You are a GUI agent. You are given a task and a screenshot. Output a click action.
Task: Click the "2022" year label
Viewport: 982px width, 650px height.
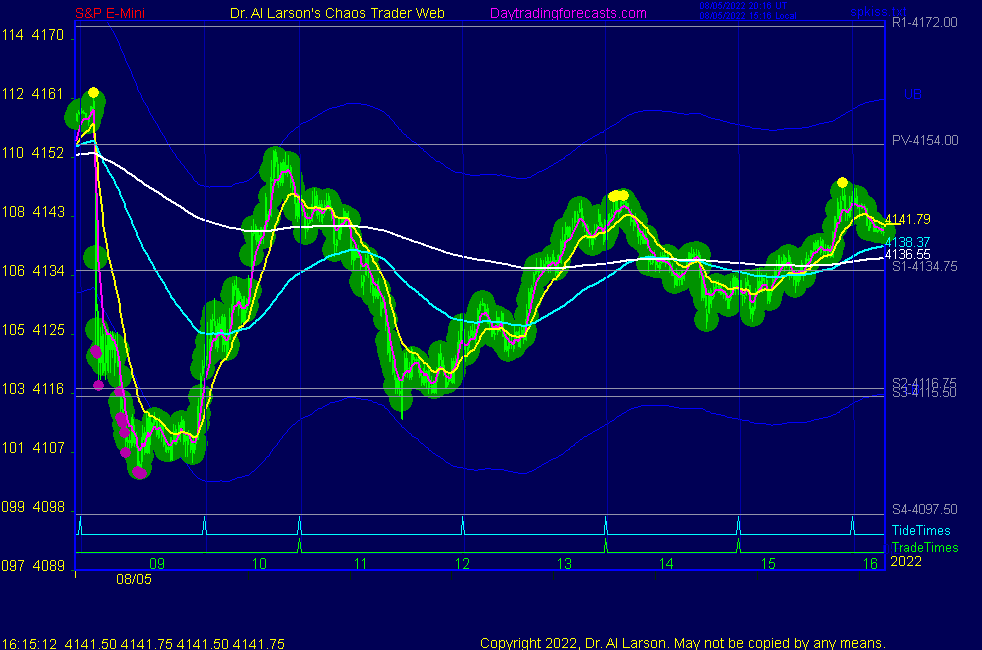[906, 561]
